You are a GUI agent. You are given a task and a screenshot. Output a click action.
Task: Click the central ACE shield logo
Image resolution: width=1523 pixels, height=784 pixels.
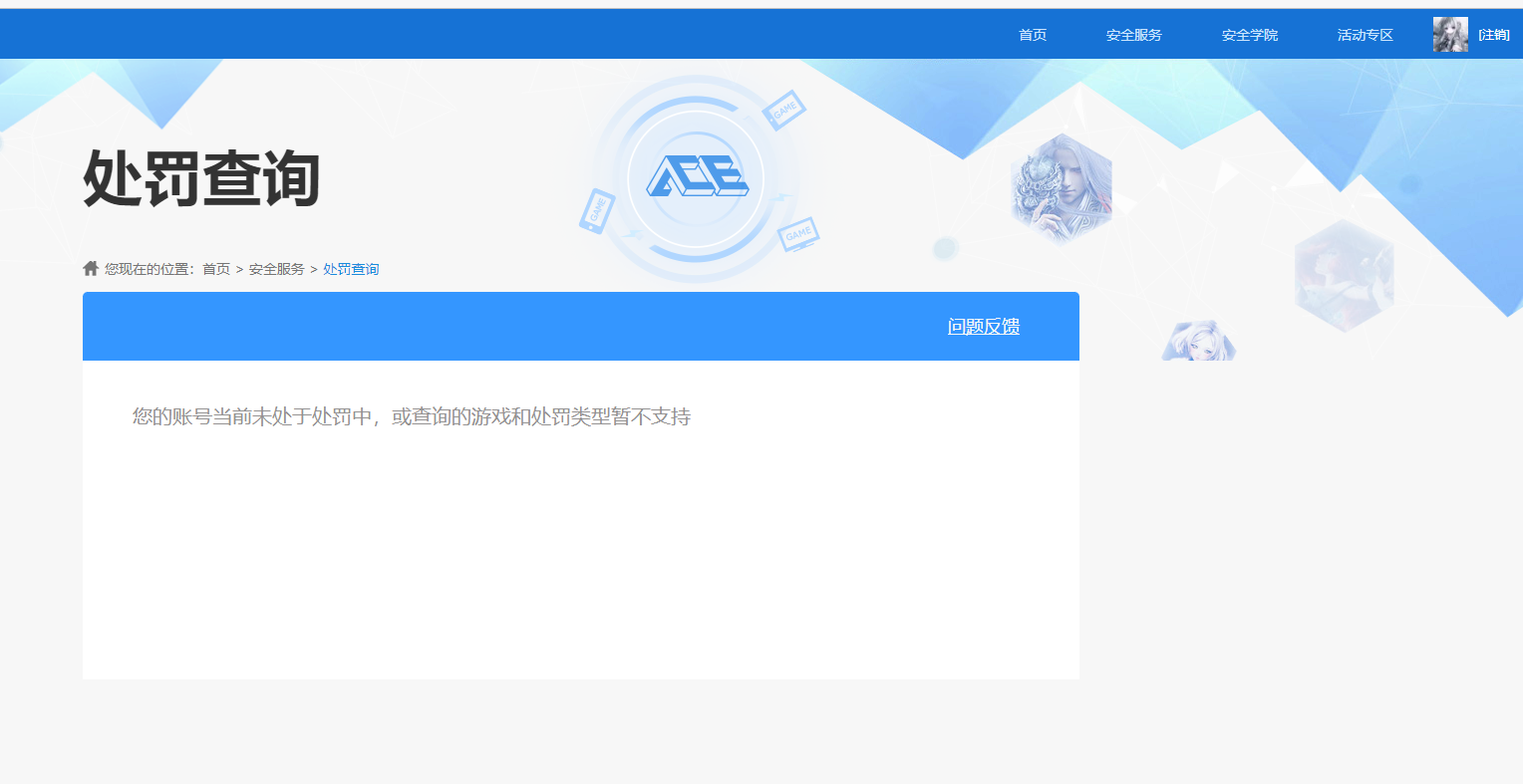[x=697, y=177]
